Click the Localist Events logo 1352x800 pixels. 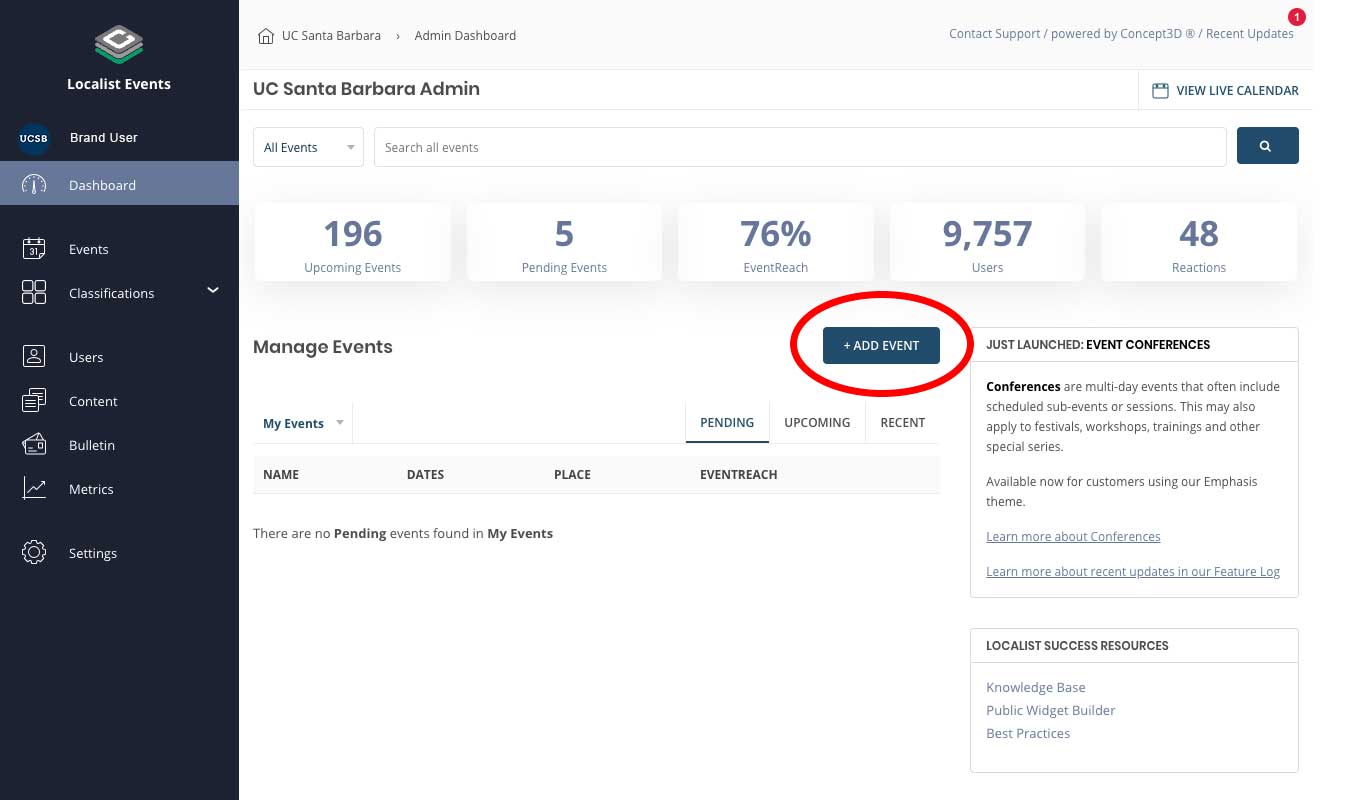(x=119, y=43)
